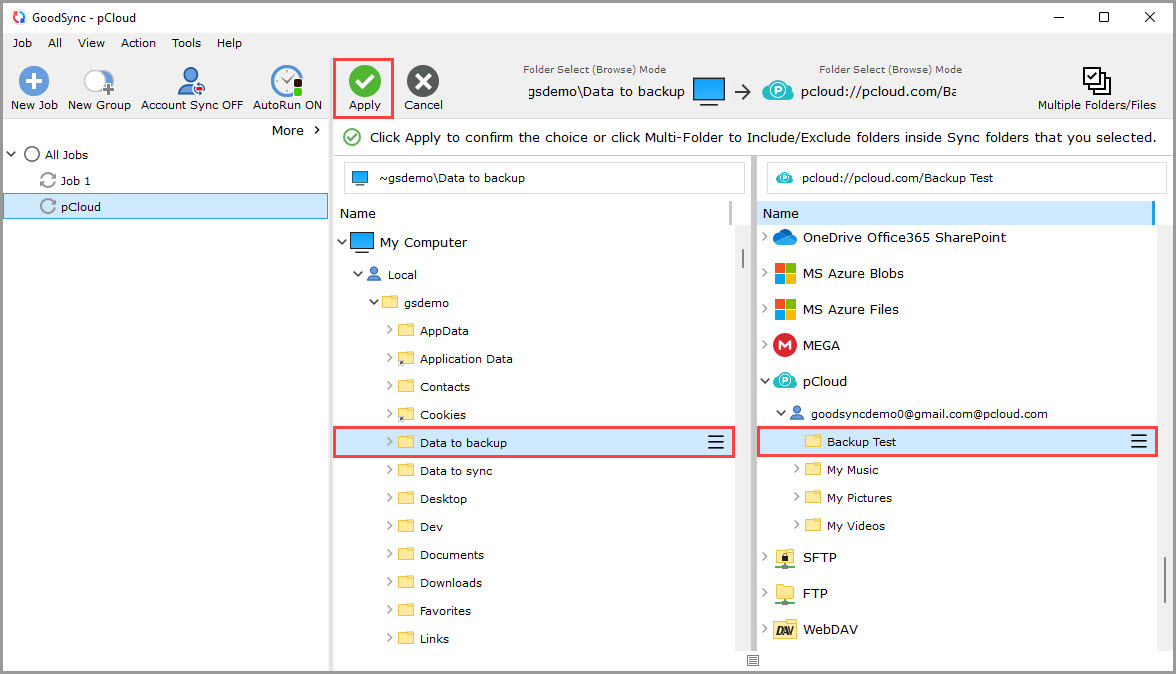
Task: Open the View menu
Action: 91,43
